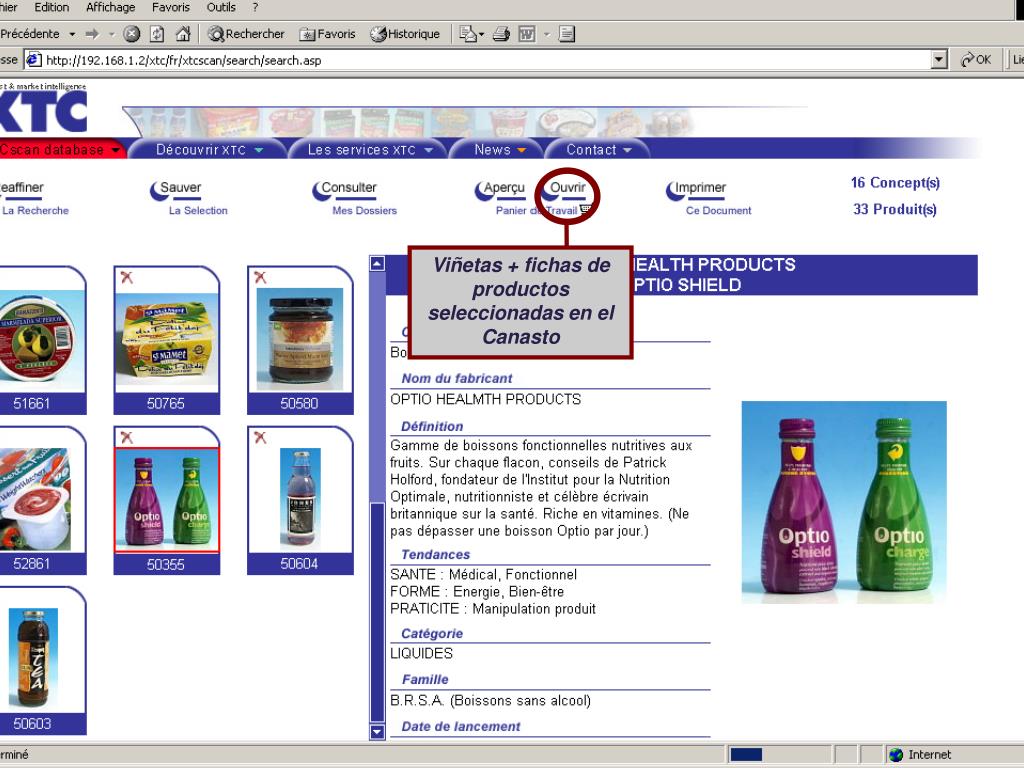Screen dimensions: 1024x768
Task: Click the Précédente back button
Action: tap(30, 34)
